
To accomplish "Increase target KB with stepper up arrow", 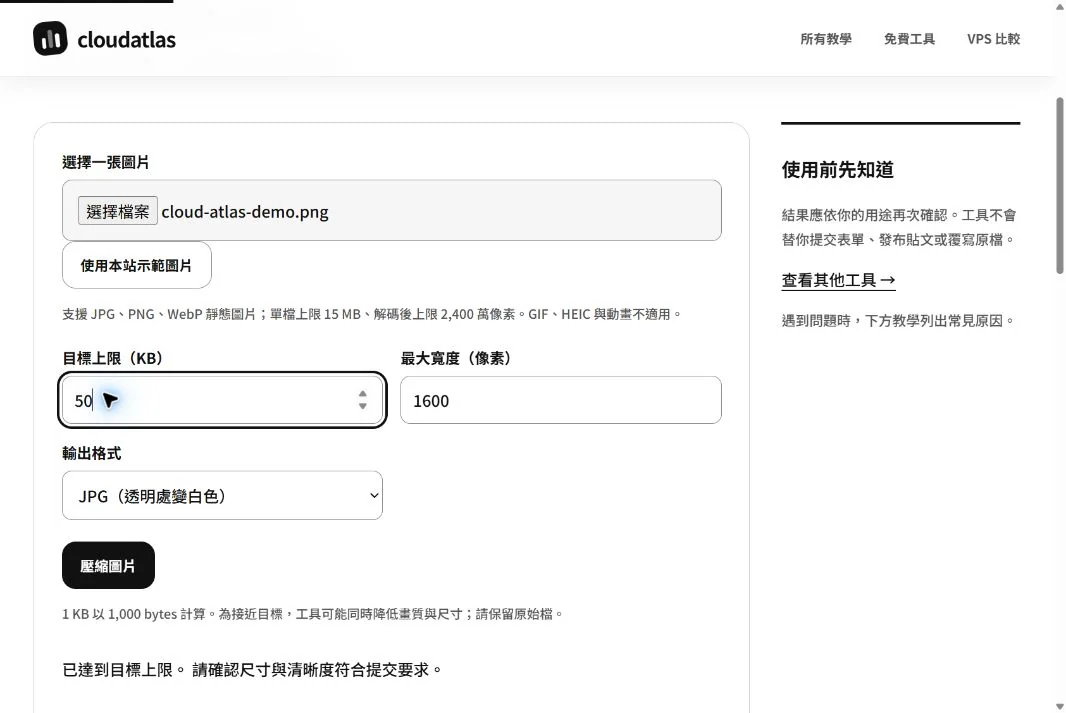I will tap(362, 394).
